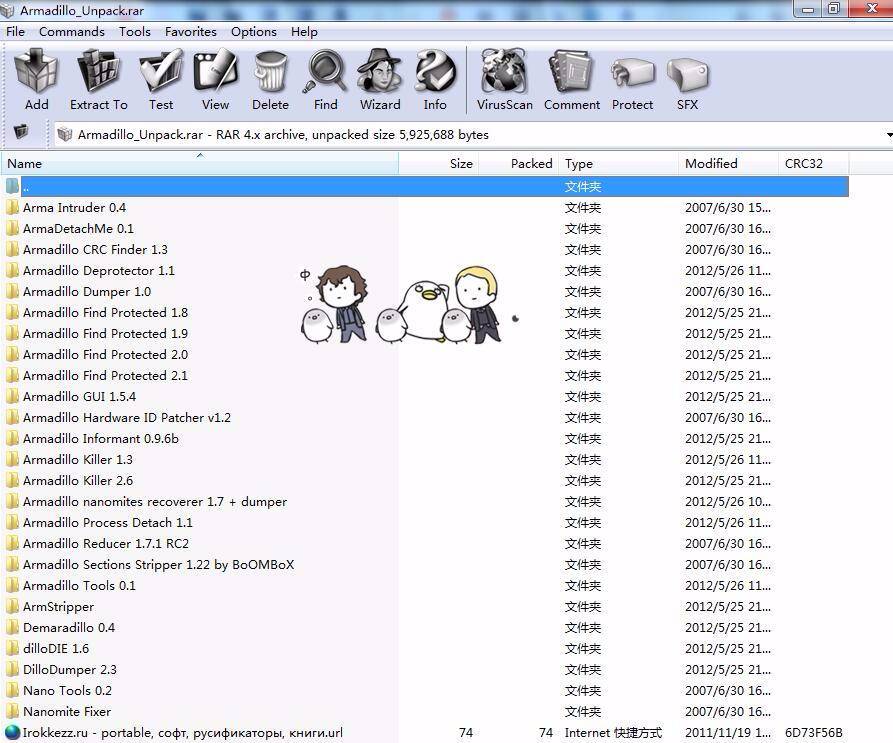Select the Armadillo CRC Finder 1.3 row
Viewport: 893px width, 743px height.
tap(425, 249)
